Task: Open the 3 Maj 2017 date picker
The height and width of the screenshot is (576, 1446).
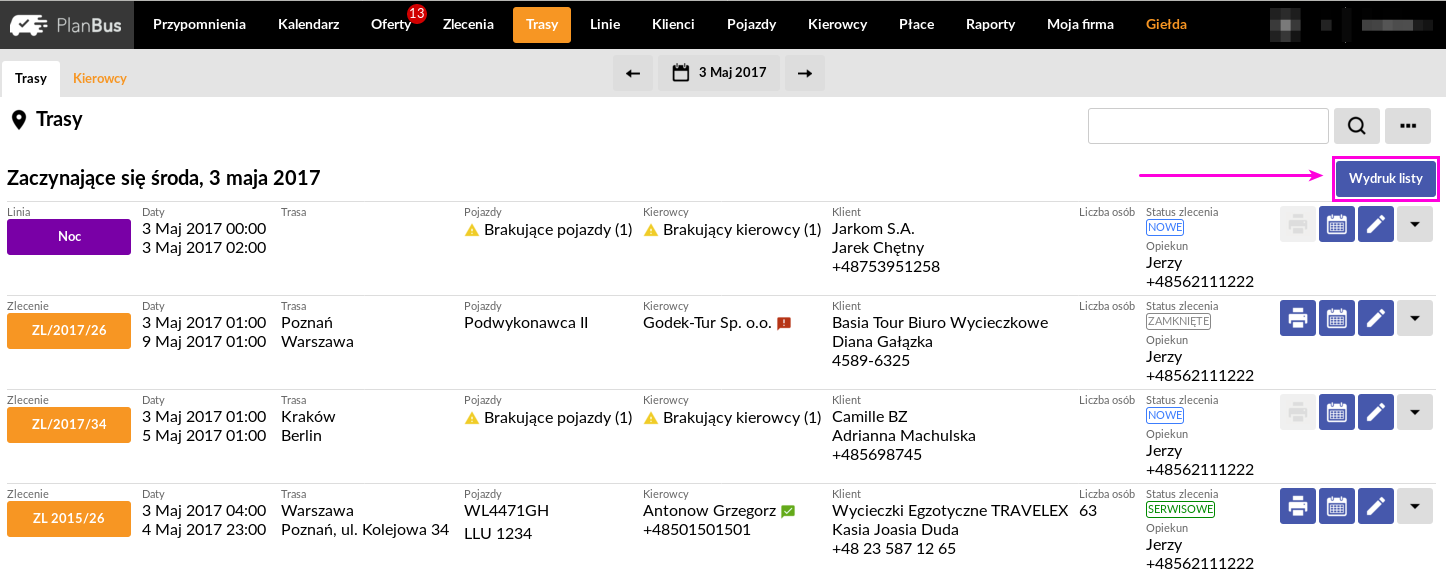Action: pos(719,73)
